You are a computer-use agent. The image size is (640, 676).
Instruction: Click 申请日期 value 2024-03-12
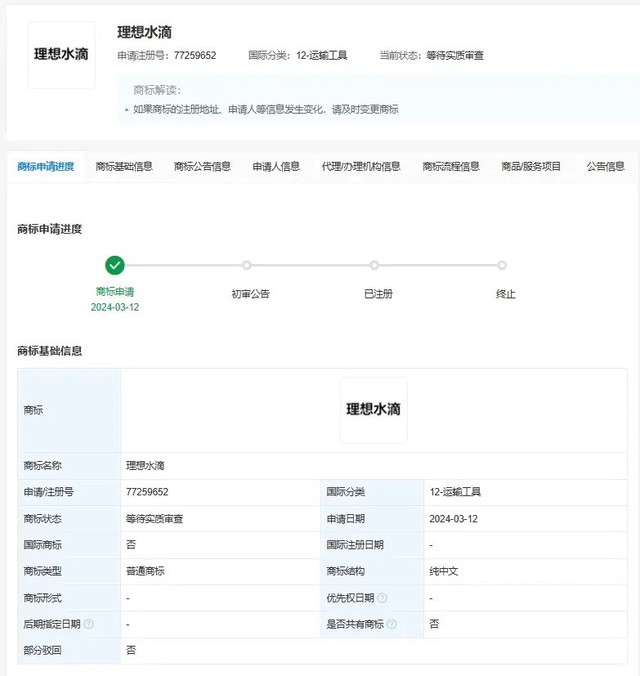(x=454, y=519)
